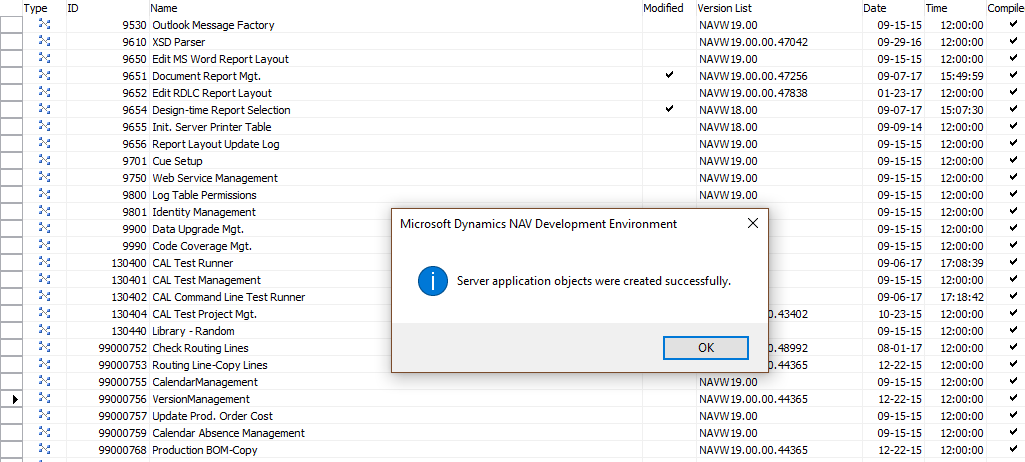Screen dimensions: 1025x462
Task: Click codeunit icon for Log Table Permissions
Action: pos(44,195)
